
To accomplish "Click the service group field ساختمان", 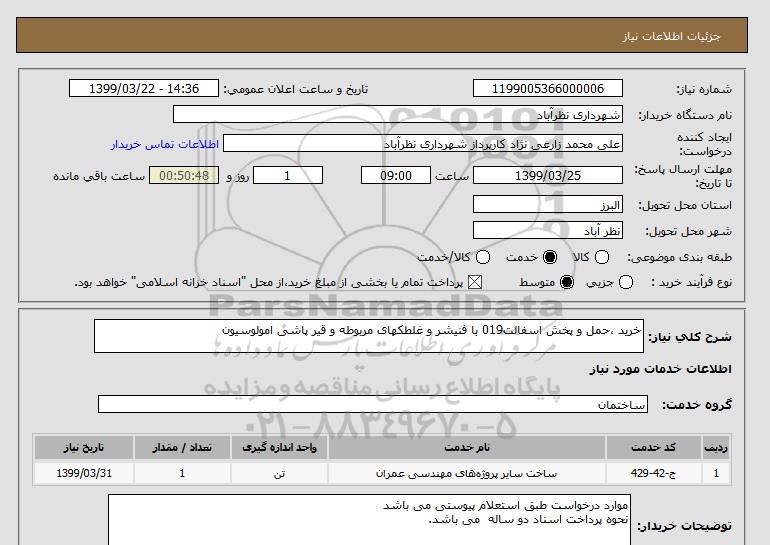I will click(373, 404).
